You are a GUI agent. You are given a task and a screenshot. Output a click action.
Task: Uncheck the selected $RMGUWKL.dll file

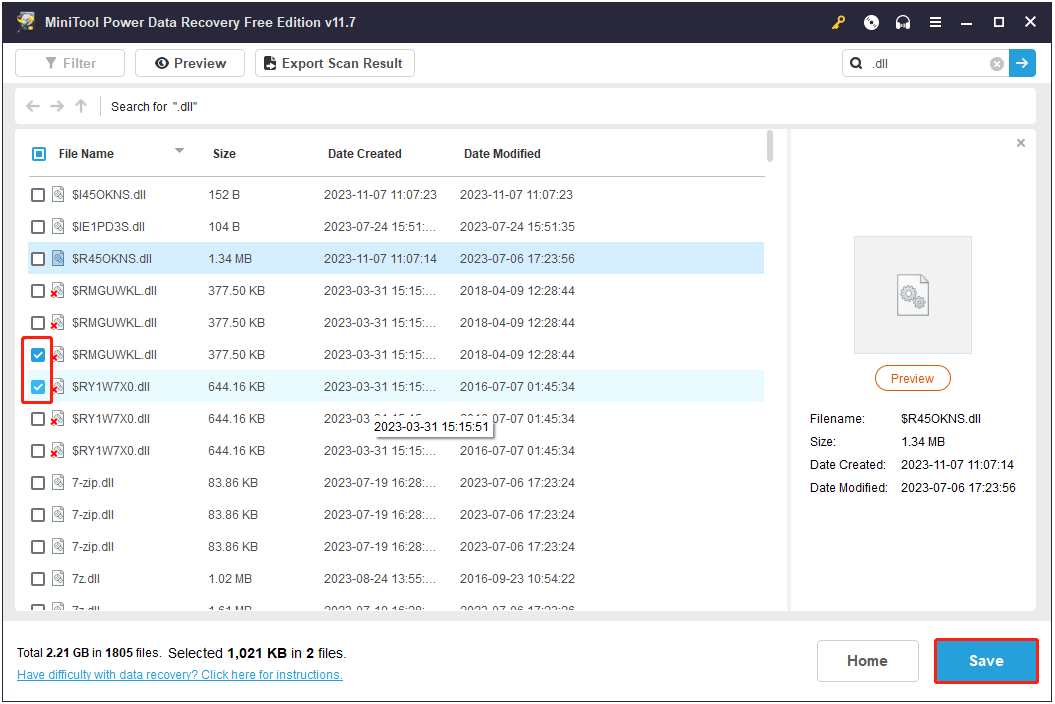pyautogui.click(x=37, y=354)
